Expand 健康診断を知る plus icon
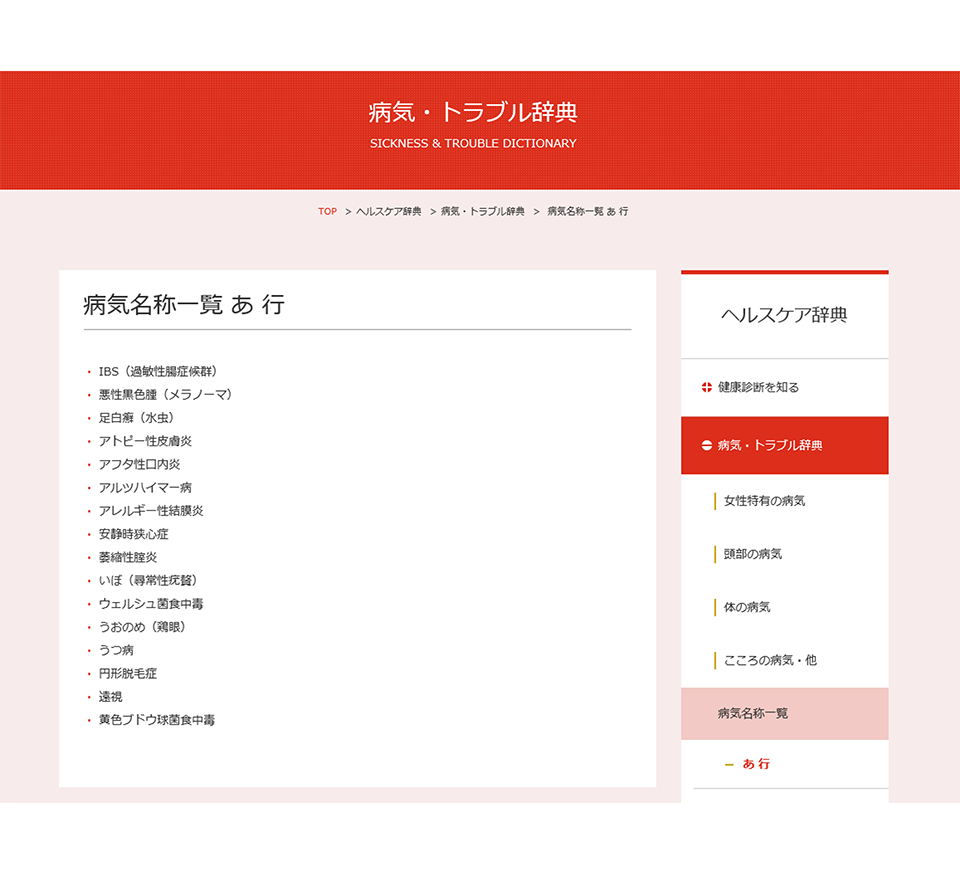This screenshot has height=874, width=960. click(707, 387)
